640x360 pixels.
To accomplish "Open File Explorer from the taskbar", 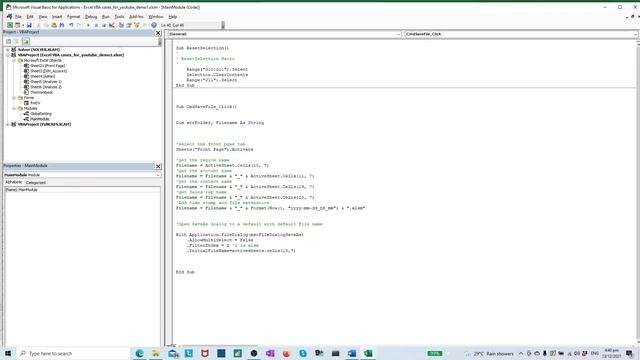I will [156, 353].
